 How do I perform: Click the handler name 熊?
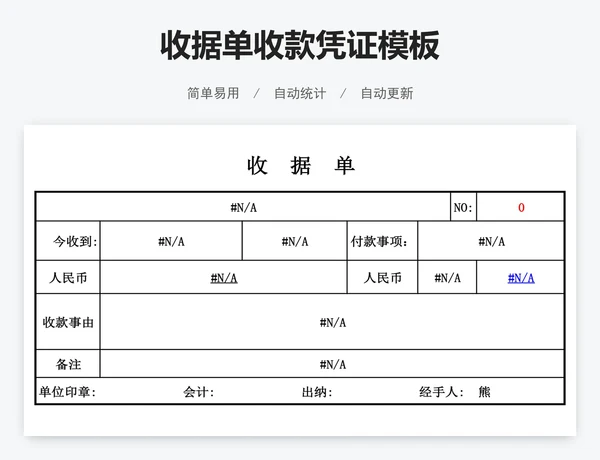[484, 391]
